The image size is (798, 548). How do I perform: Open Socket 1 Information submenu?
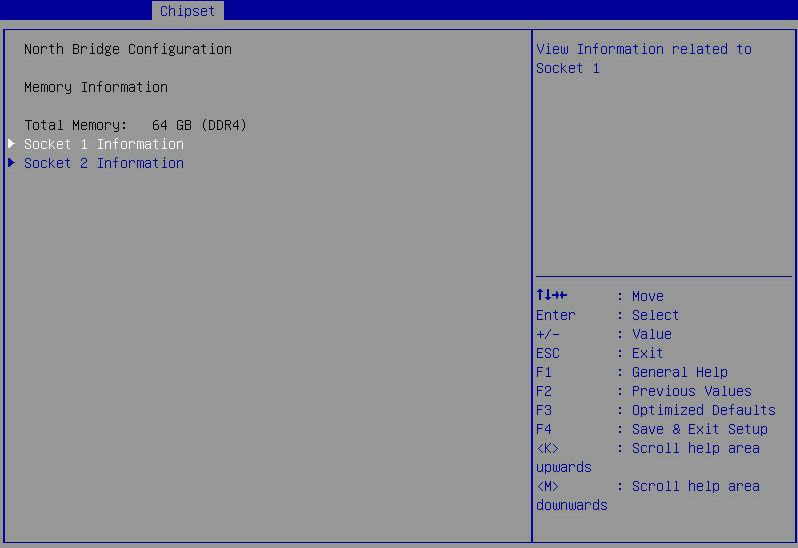pyautogui.click(x=104, y=144)
